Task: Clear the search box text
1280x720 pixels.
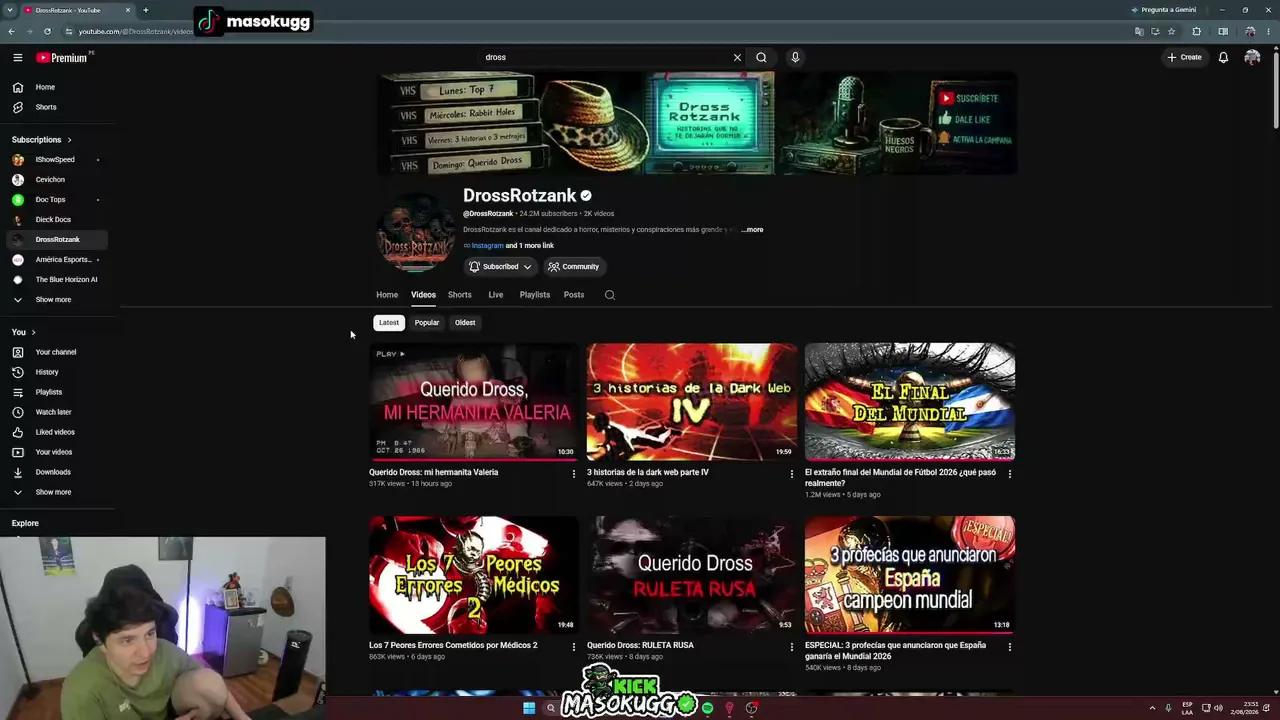Action: pos(737,57)
